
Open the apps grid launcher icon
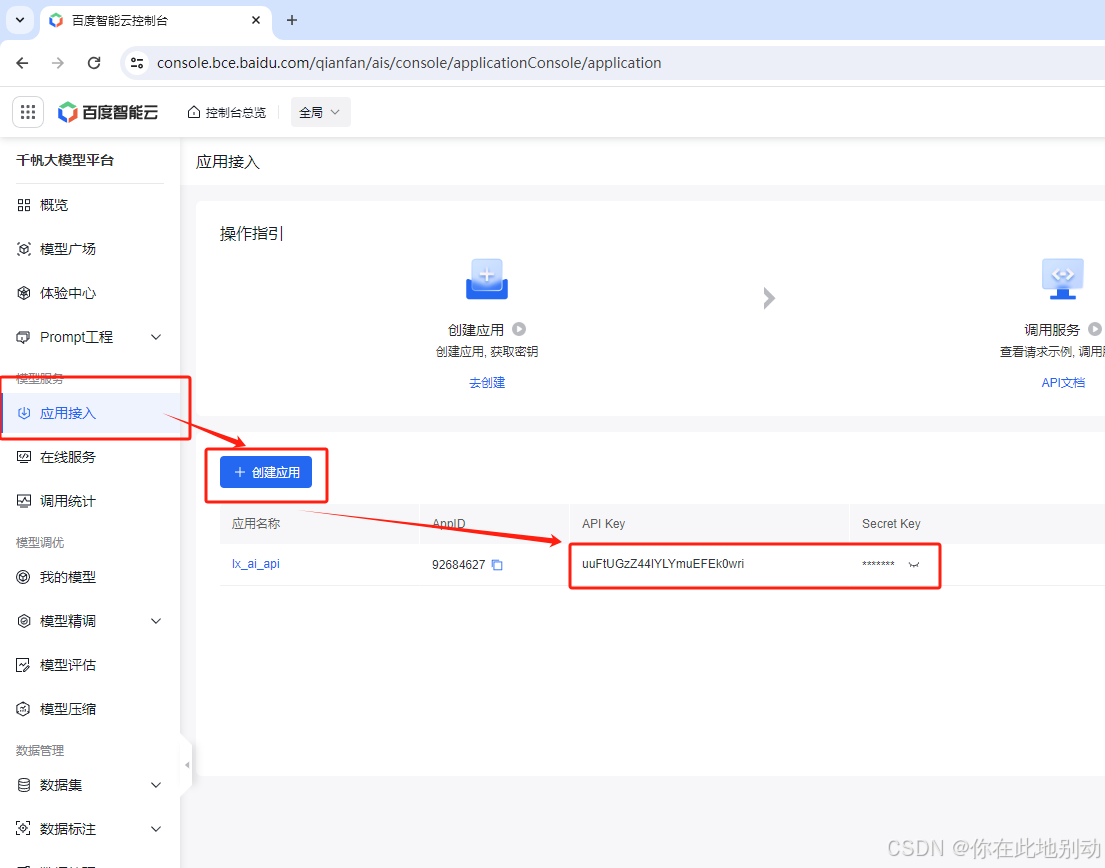[28, 112]
